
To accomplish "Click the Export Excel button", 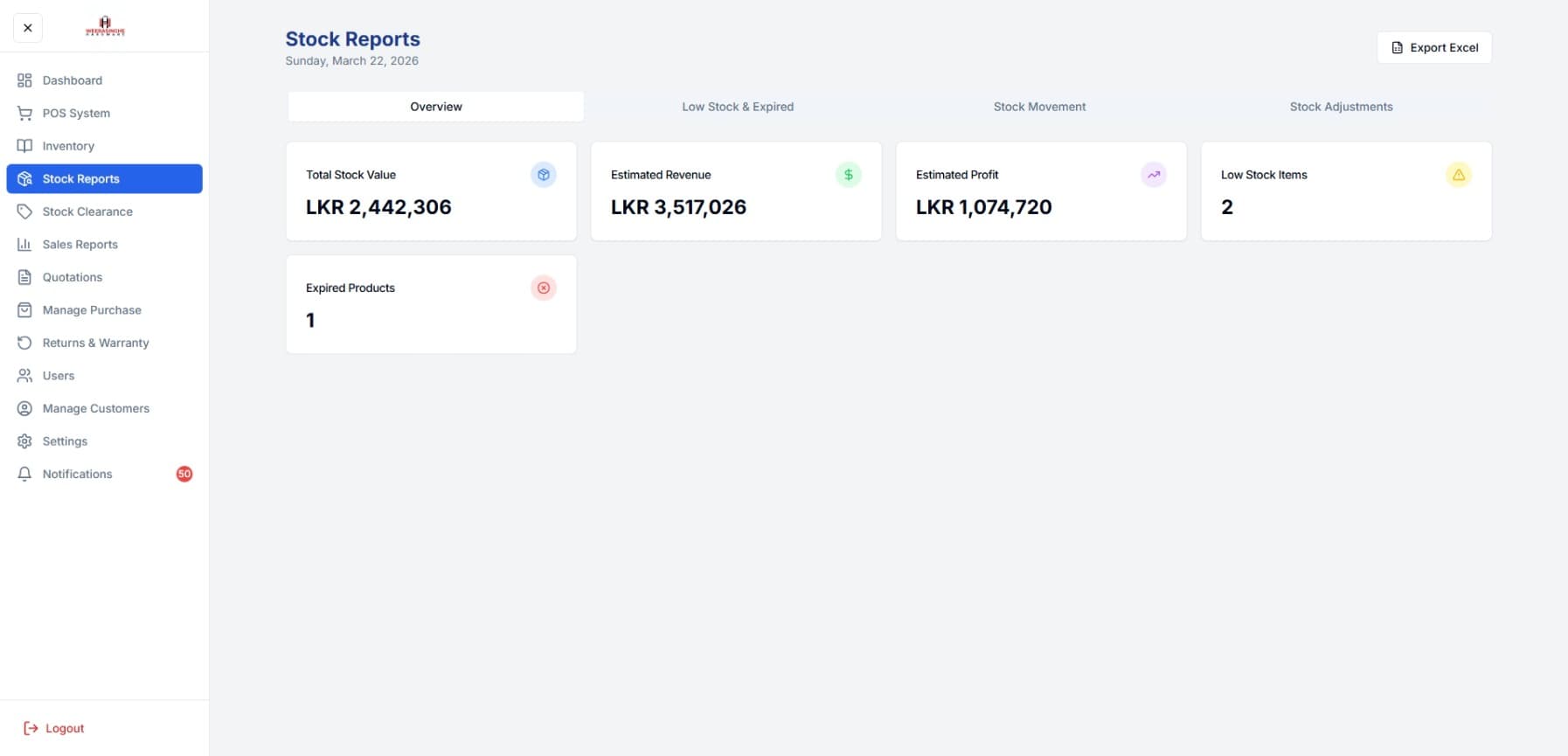I will point(1433,47).
